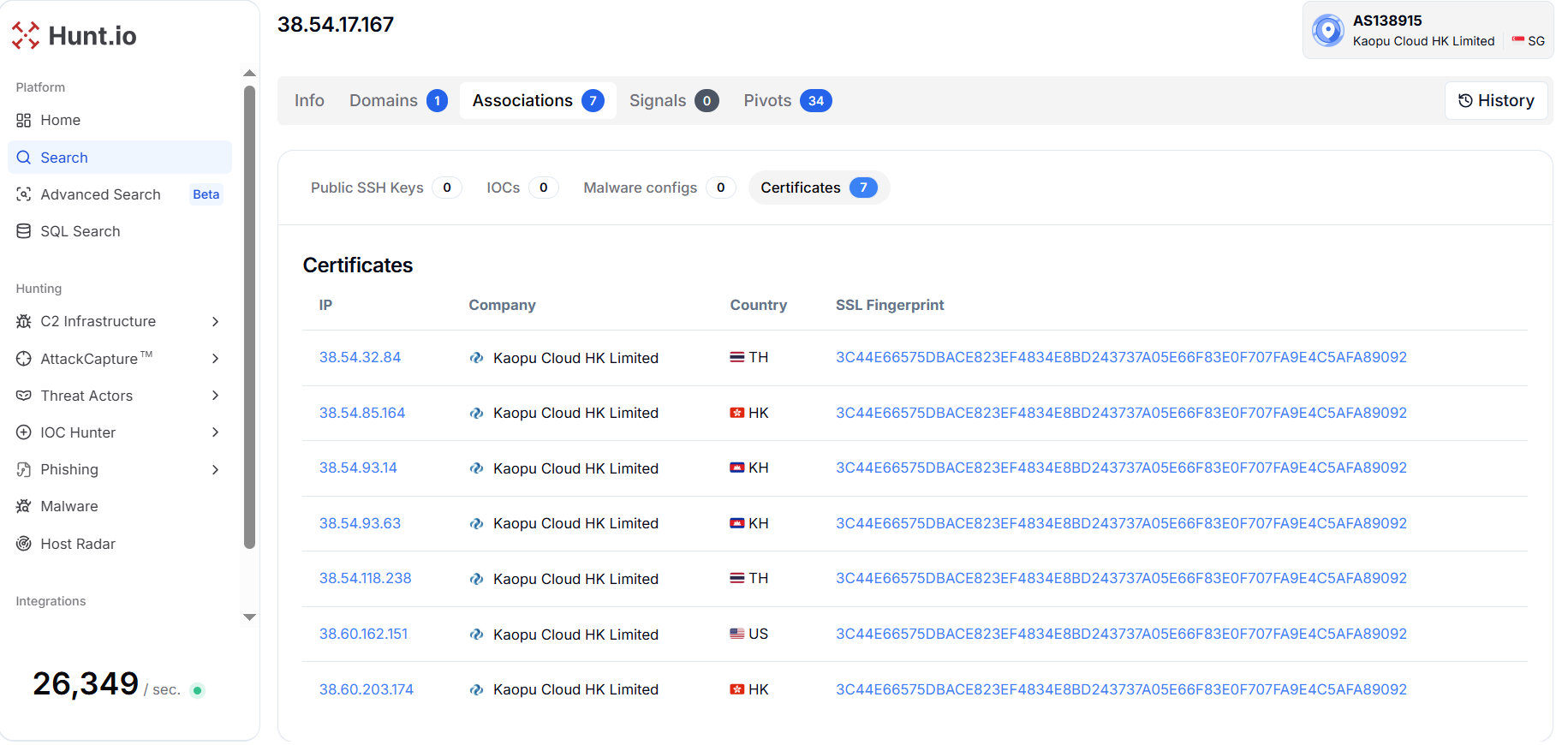Open the History button
Image resolution: width=1568 pixels, height=745 pixels.
point(1495,101)
